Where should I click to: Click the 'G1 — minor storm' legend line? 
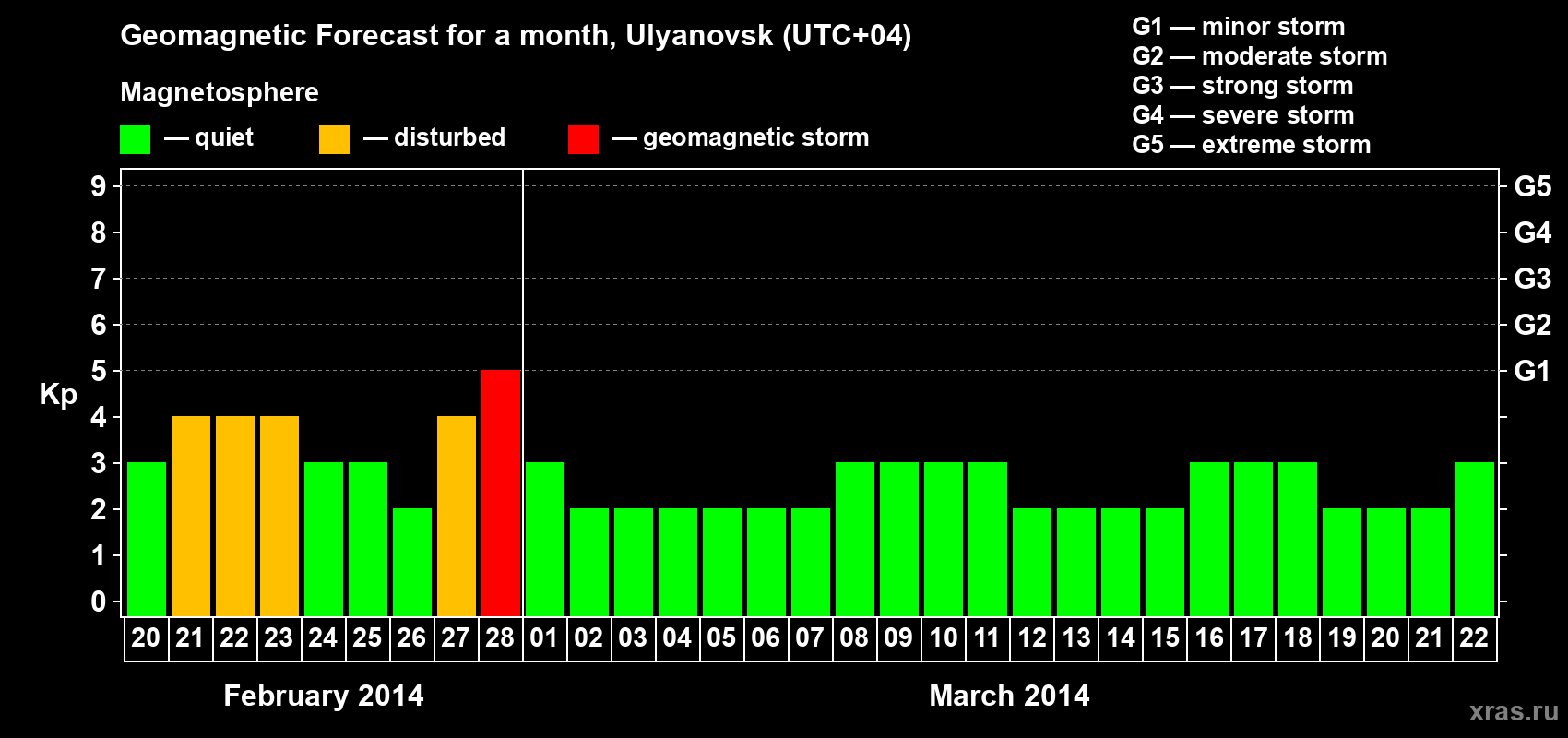tap(1239, 27)
